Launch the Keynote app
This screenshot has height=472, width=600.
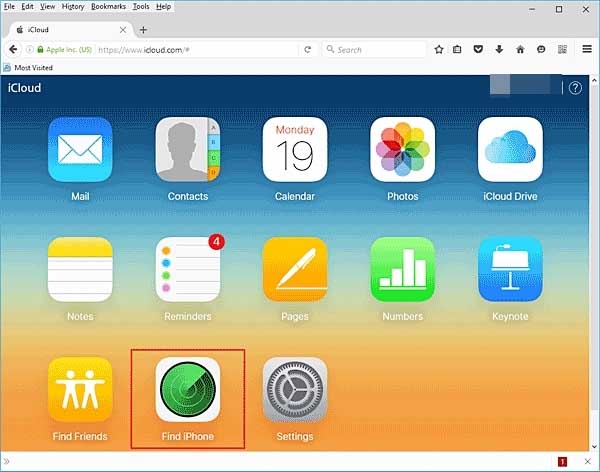coord(510,269)
